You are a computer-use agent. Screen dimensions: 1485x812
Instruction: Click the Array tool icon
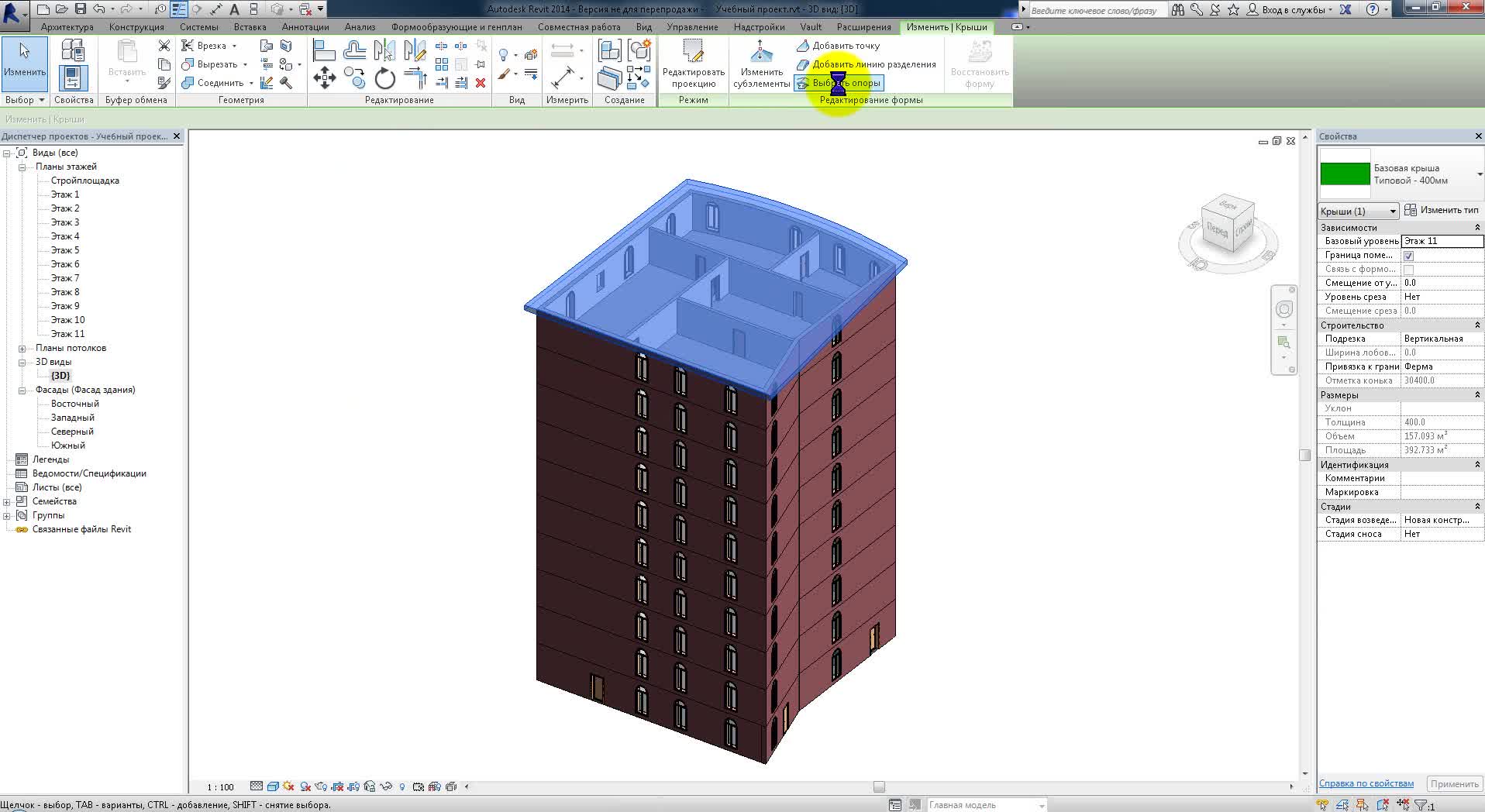(x=442, y=64)
